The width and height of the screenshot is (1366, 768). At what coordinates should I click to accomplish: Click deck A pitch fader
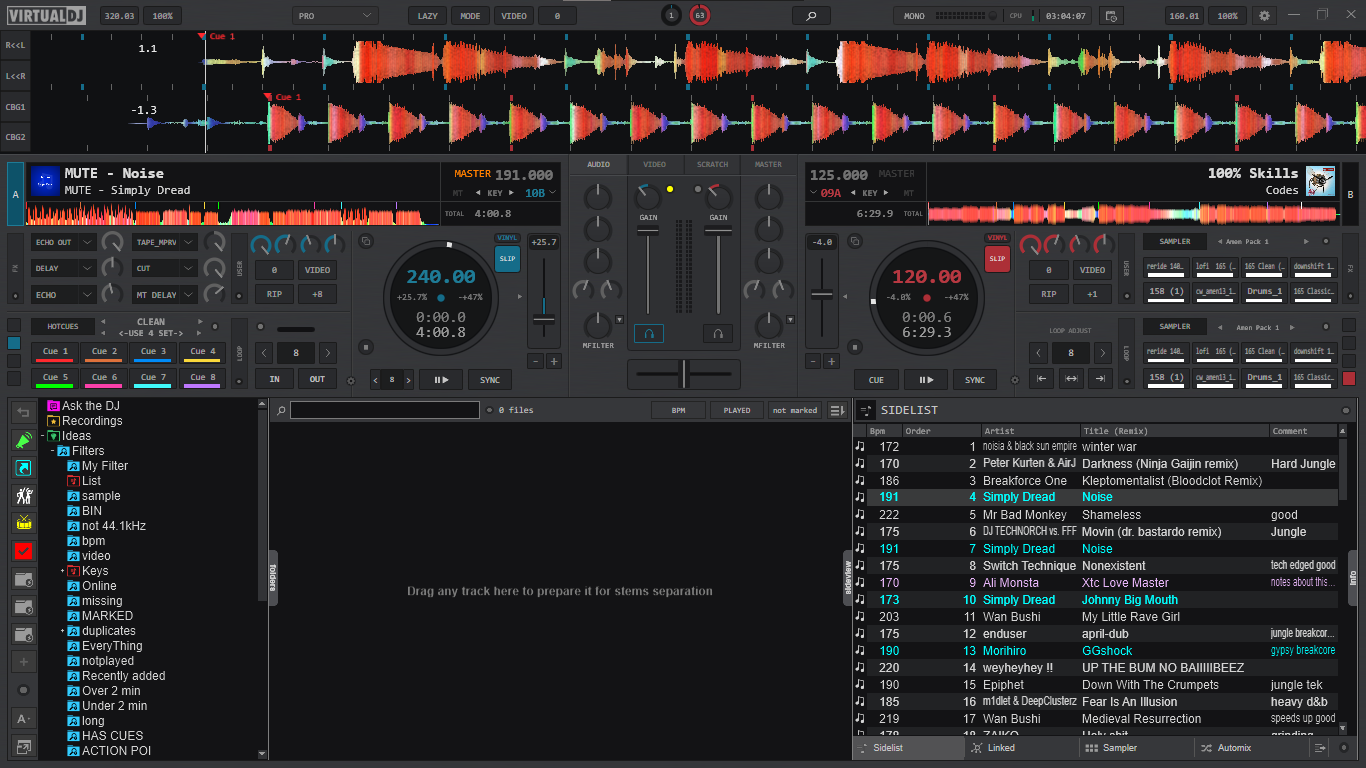pyautogui.click(x=544, y=320)
